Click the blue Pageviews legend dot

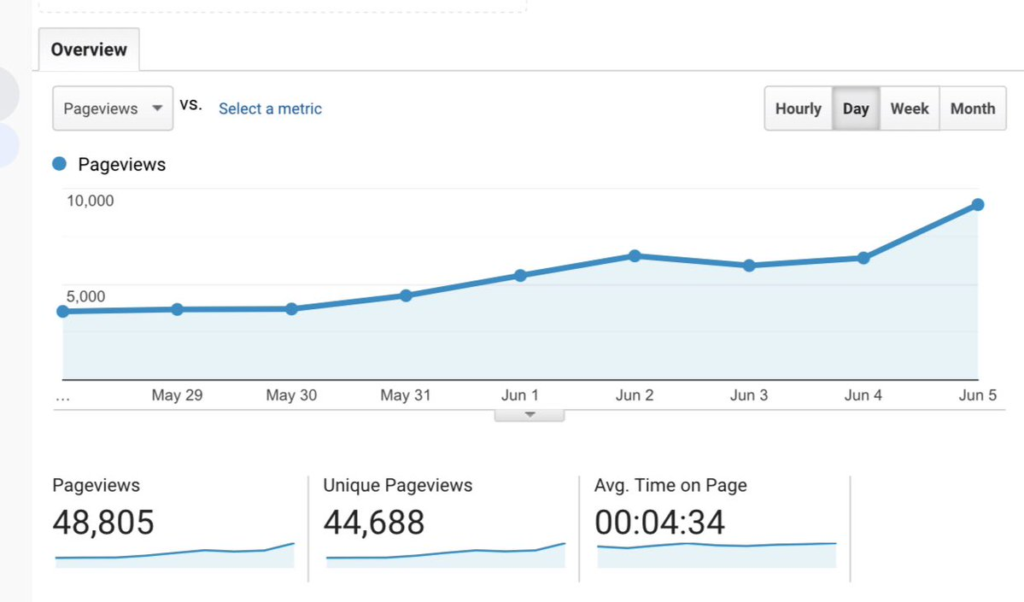point(60,164)
